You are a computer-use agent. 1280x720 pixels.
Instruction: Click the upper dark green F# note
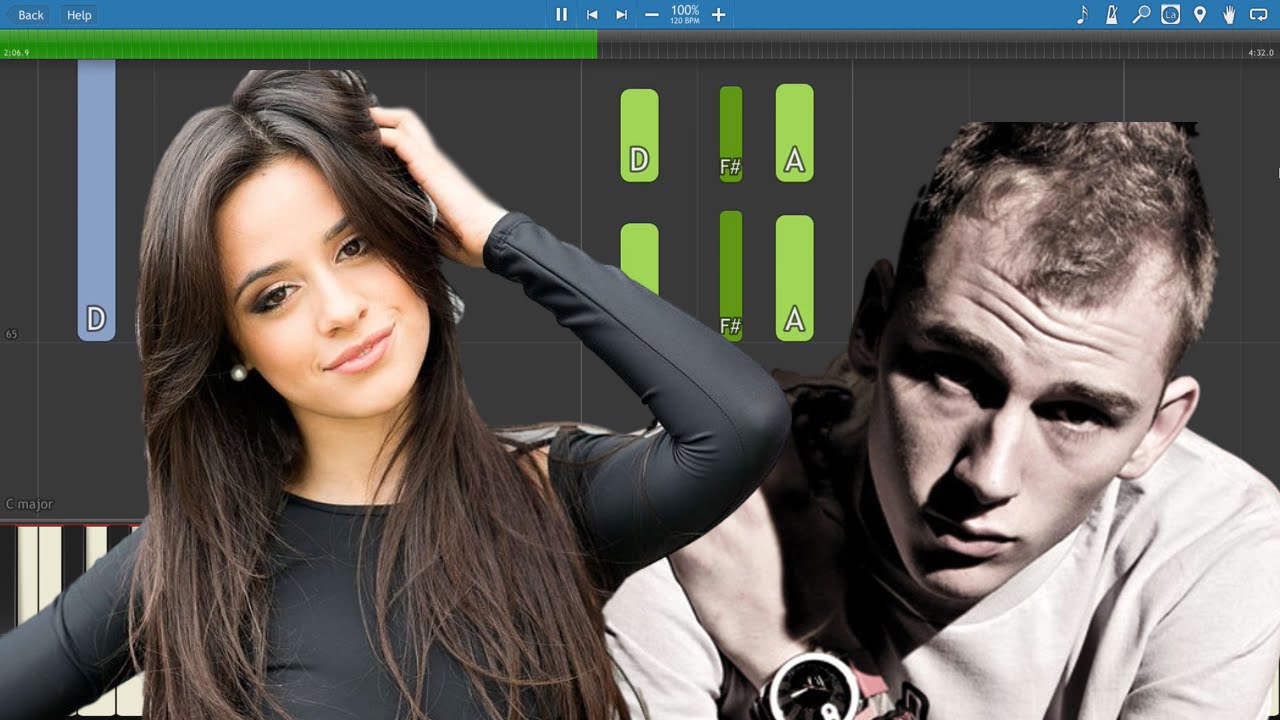click(731, 134)
